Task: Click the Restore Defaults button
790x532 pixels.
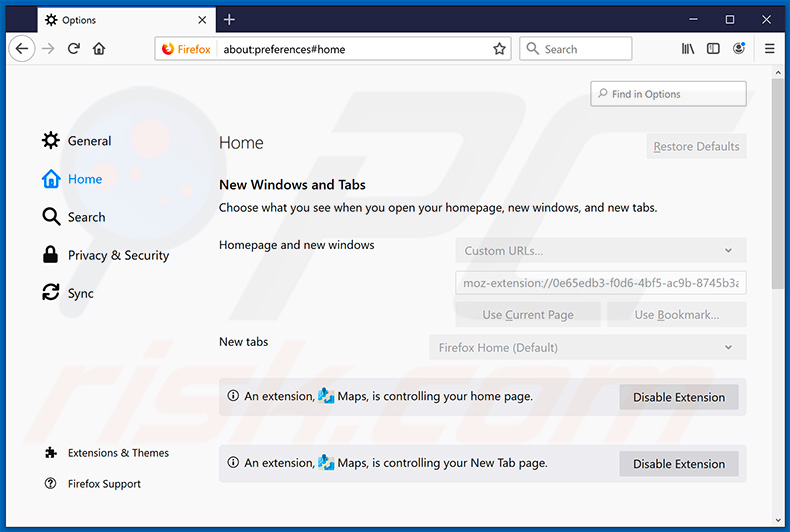Action: (x=696, y=147)
